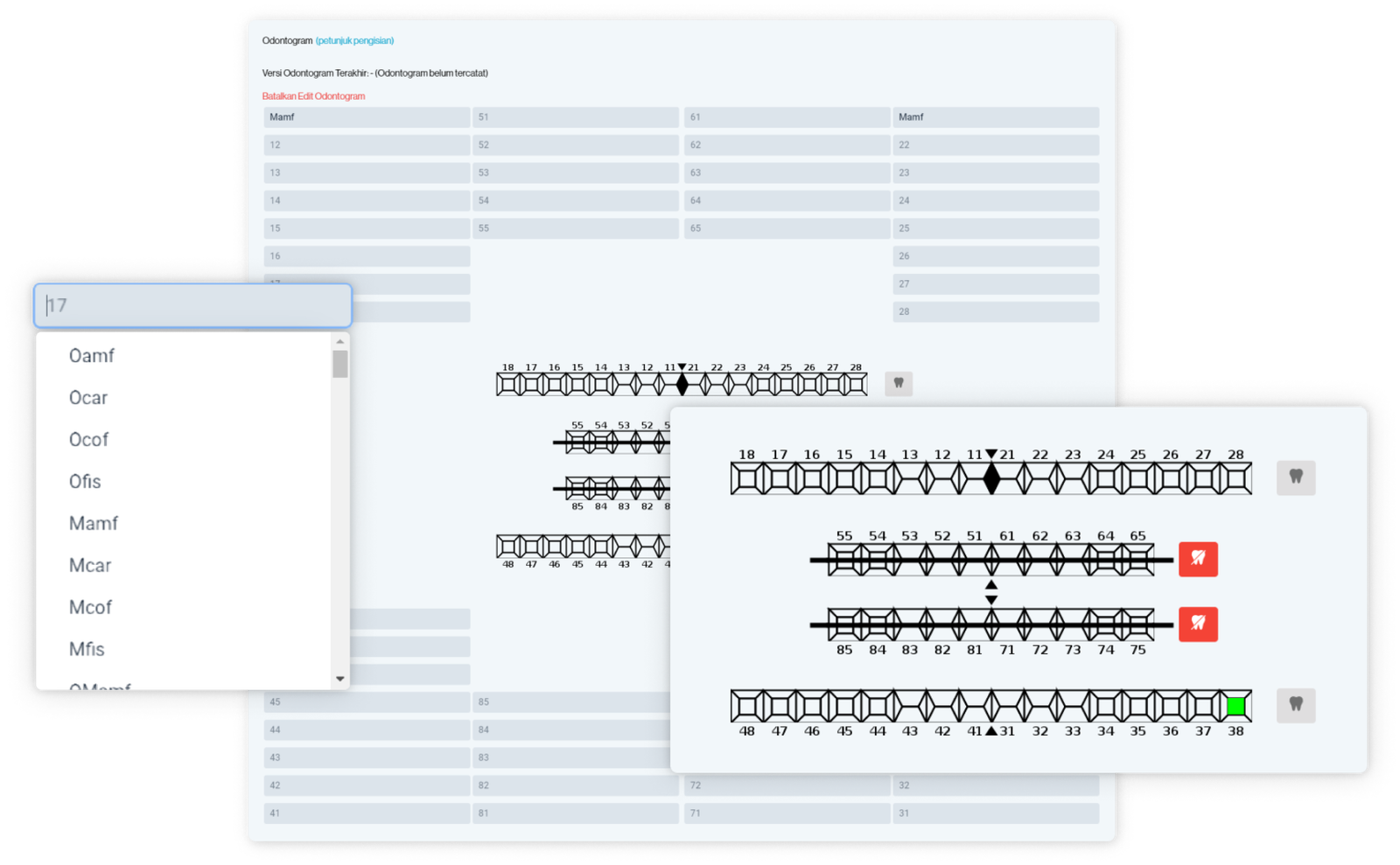1400x865 pixels.
Task: Click red tooth icon beside row 55-65
Action: point(1198,559)
